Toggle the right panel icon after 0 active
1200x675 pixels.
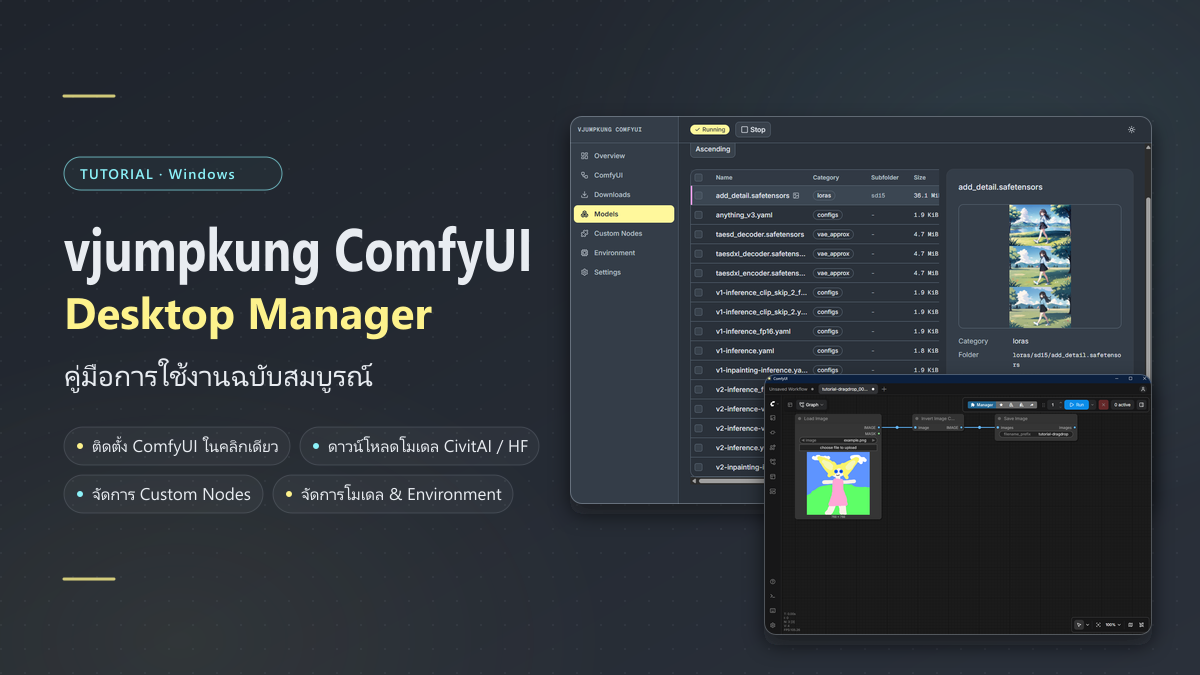pos(1141,404)
